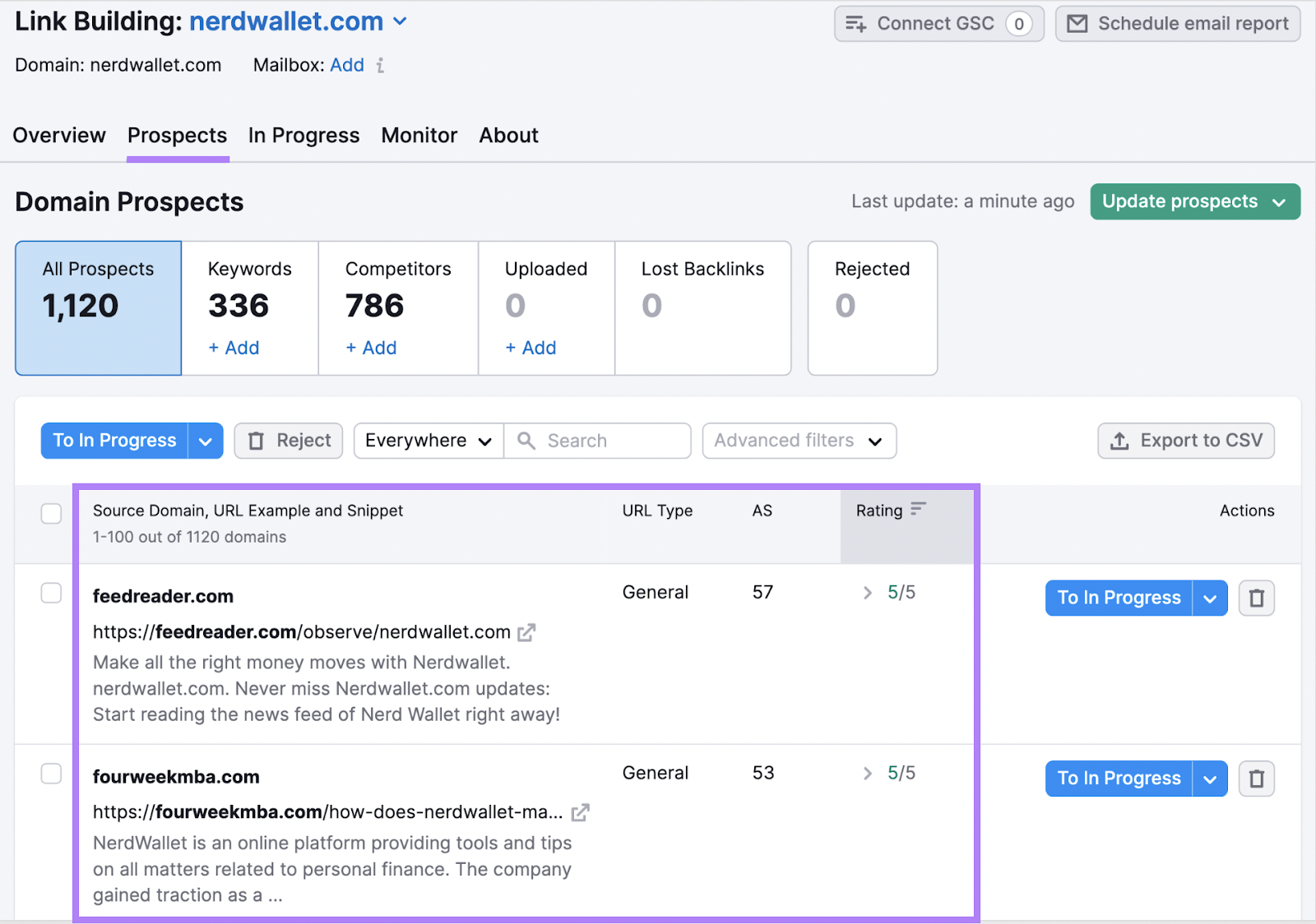Image resolution: width=1316 pixels, height=924 pixels.
Task: Click the info icon next to Mailbox Add
Action: point(381,65)
